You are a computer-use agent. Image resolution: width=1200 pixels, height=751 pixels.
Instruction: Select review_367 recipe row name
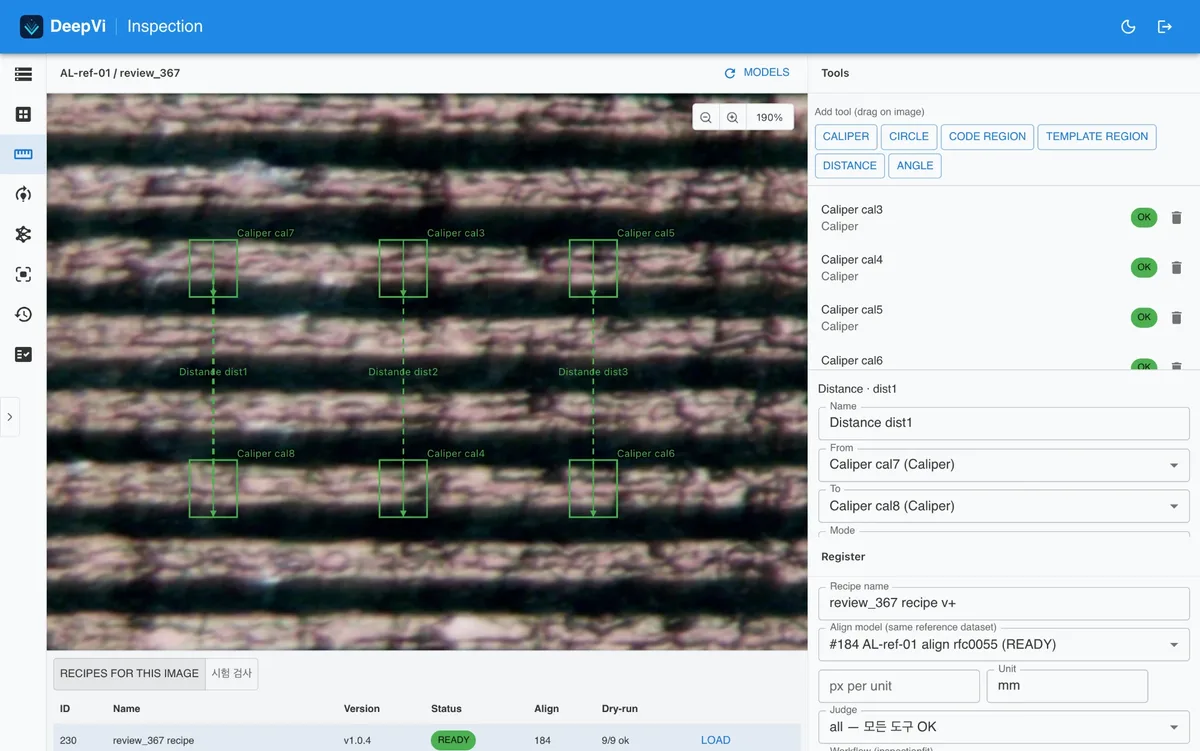coord(153,740)
